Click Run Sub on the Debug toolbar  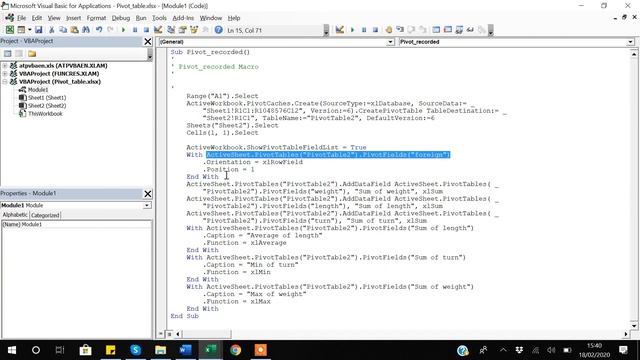[352, 30]
